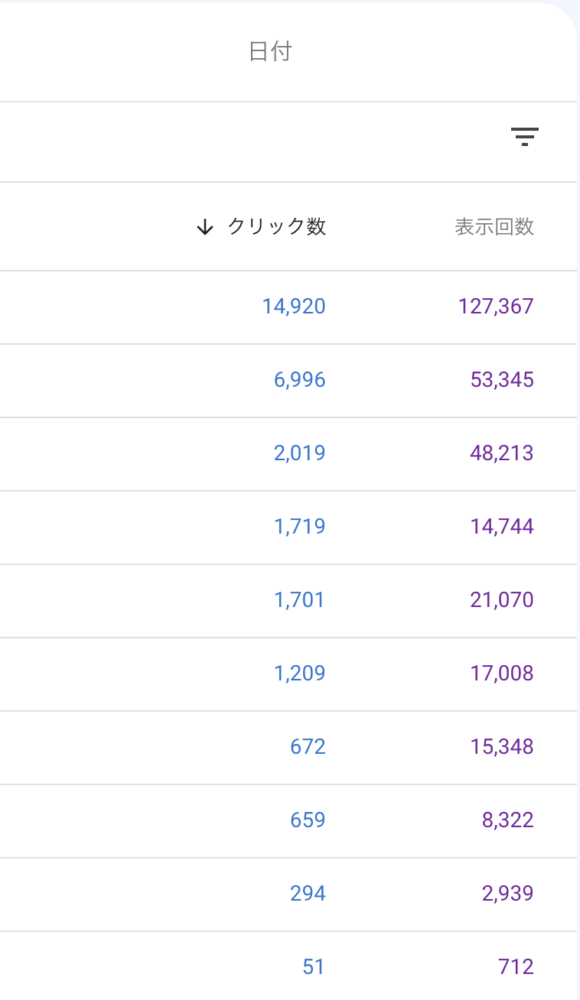Click the clicks value 1,701
The width and height of the screenshot is (580, 1000).
coord(300,599)
